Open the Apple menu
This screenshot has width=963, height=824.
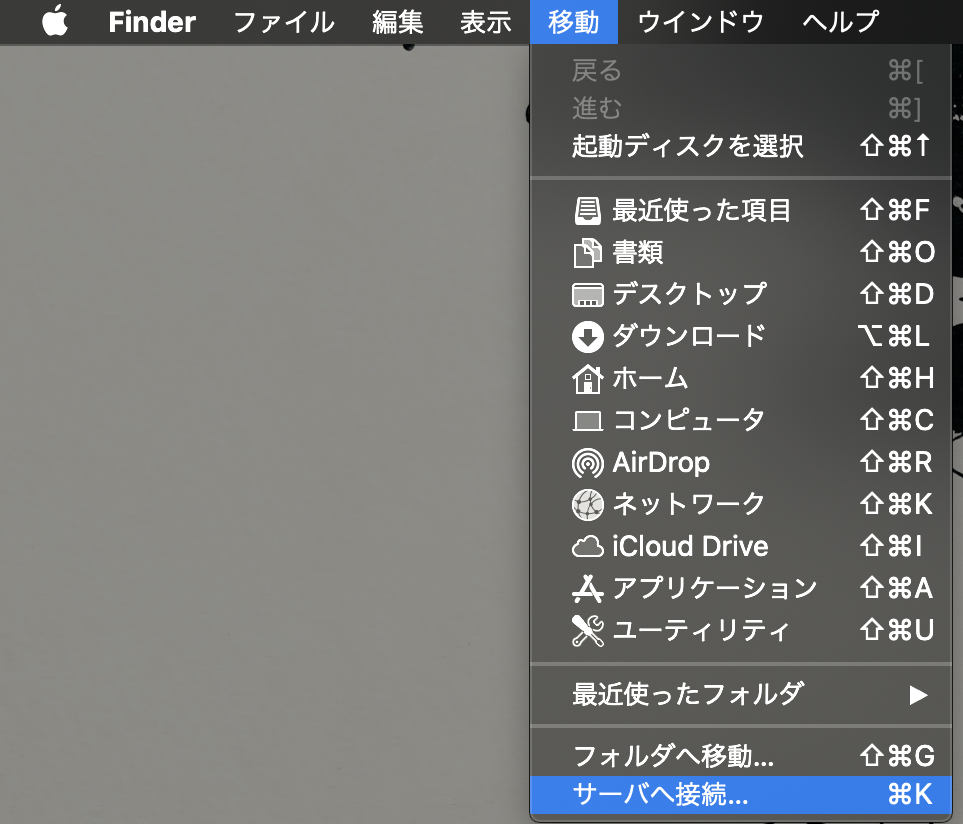point(55,21)
